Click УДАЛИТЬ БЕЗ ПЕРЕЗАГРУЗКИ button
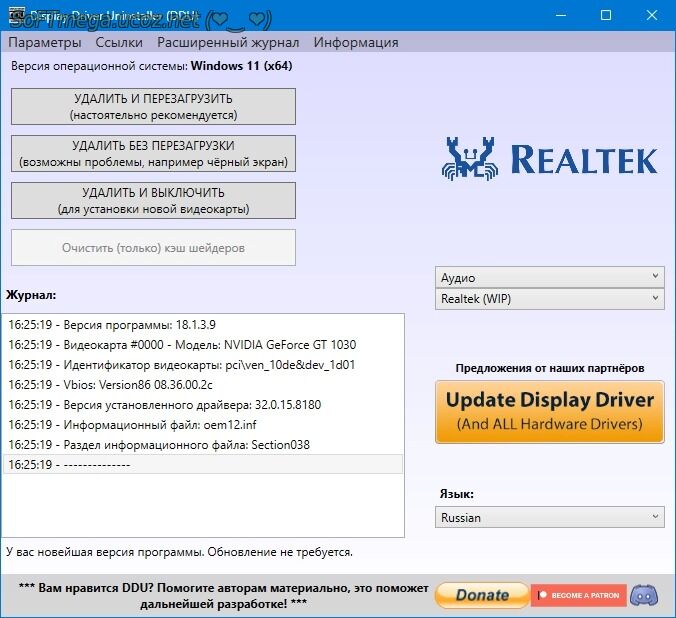Screen dimensions: 676x618 tap(153, 153)
